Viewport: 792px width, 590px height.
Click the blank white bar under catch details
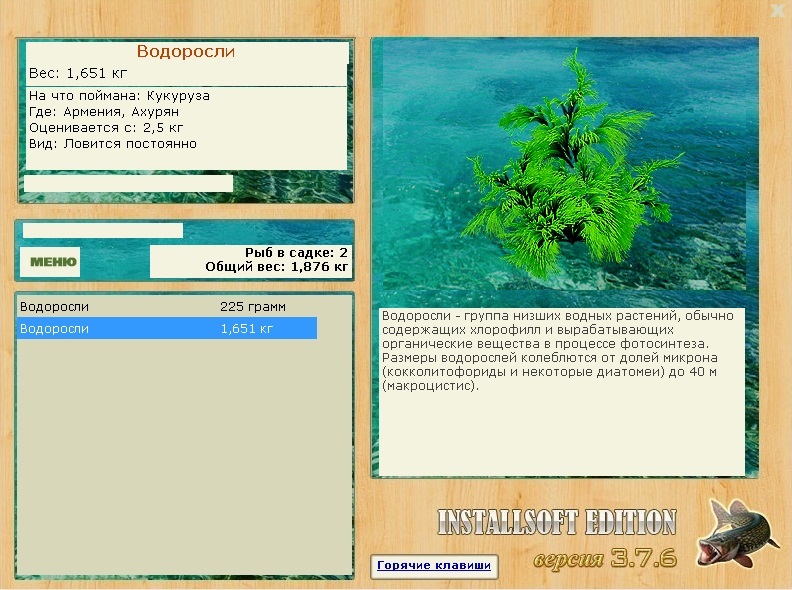click(x=128, y=184)
